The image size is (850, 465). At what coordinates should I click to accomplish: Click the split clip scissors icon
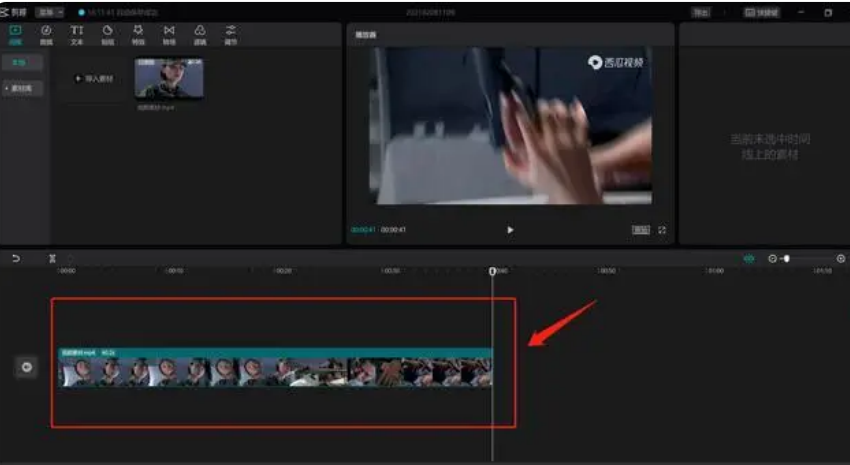pyautogui.click(x=52, y=258)
